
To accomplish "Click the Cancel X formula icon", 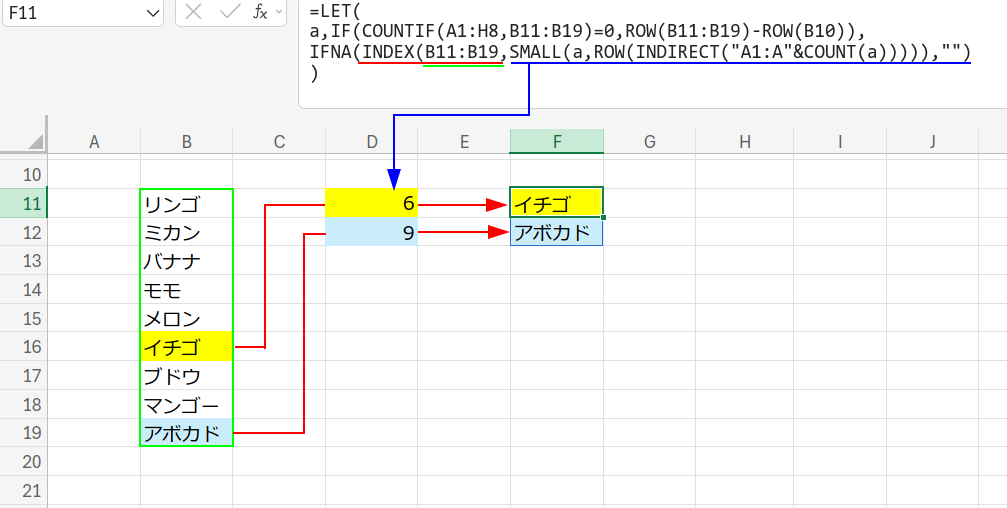I will coord(195,12).
